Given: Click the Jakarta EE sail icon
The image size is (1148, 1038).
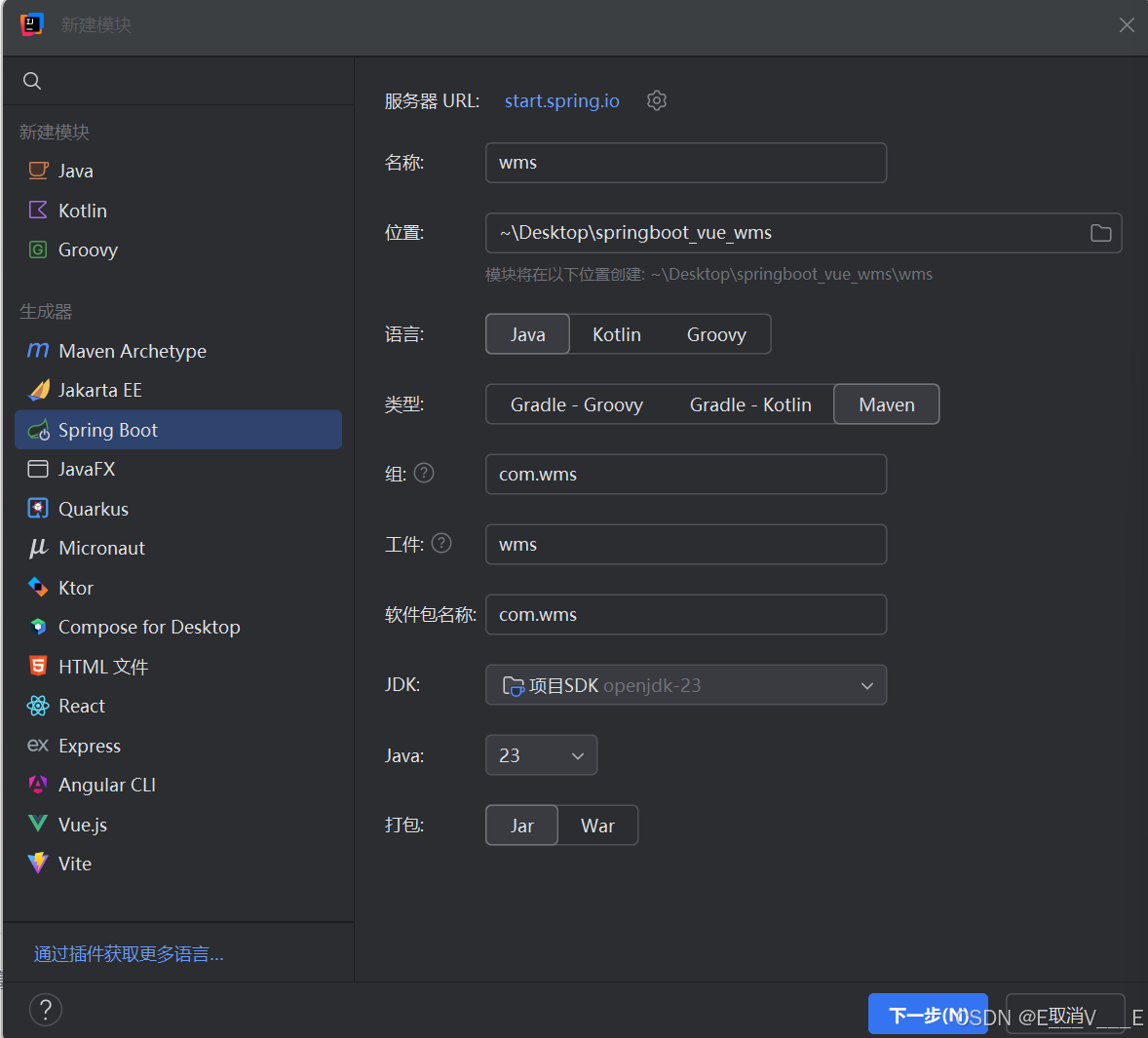Looking at the screenshot, I should [x=38, y=390].
